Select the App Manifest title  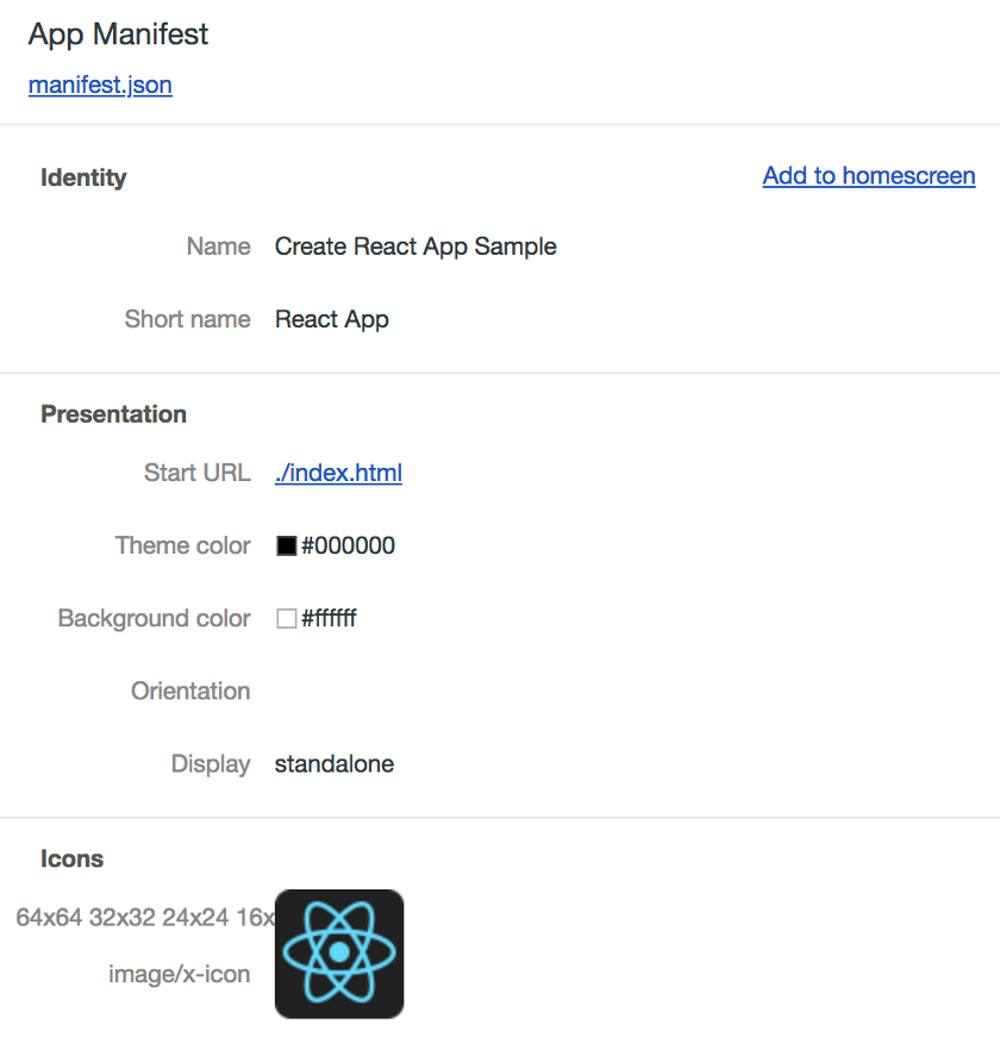[118, 35]
